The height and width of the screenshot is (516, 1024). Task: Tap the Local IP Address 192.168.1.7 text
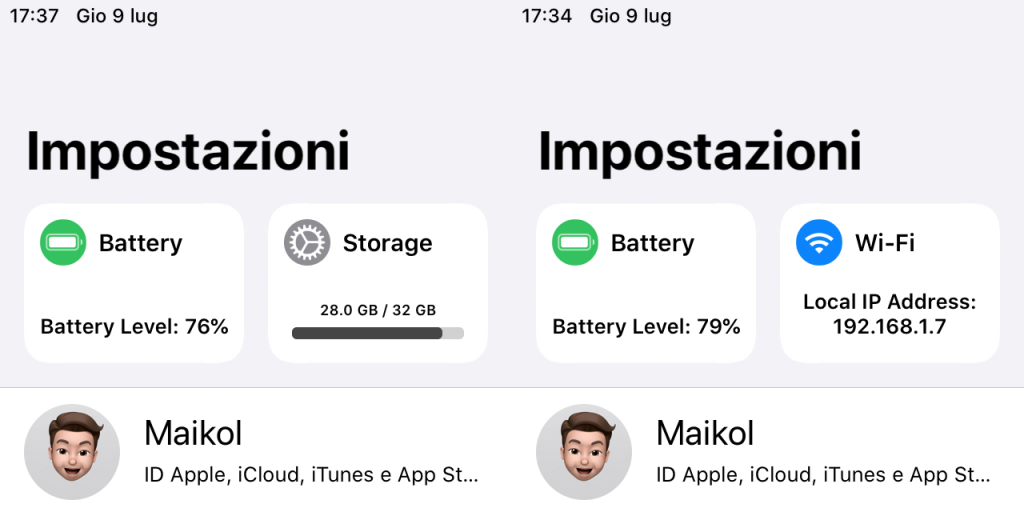pyautogui.click(x=889, y=314)
